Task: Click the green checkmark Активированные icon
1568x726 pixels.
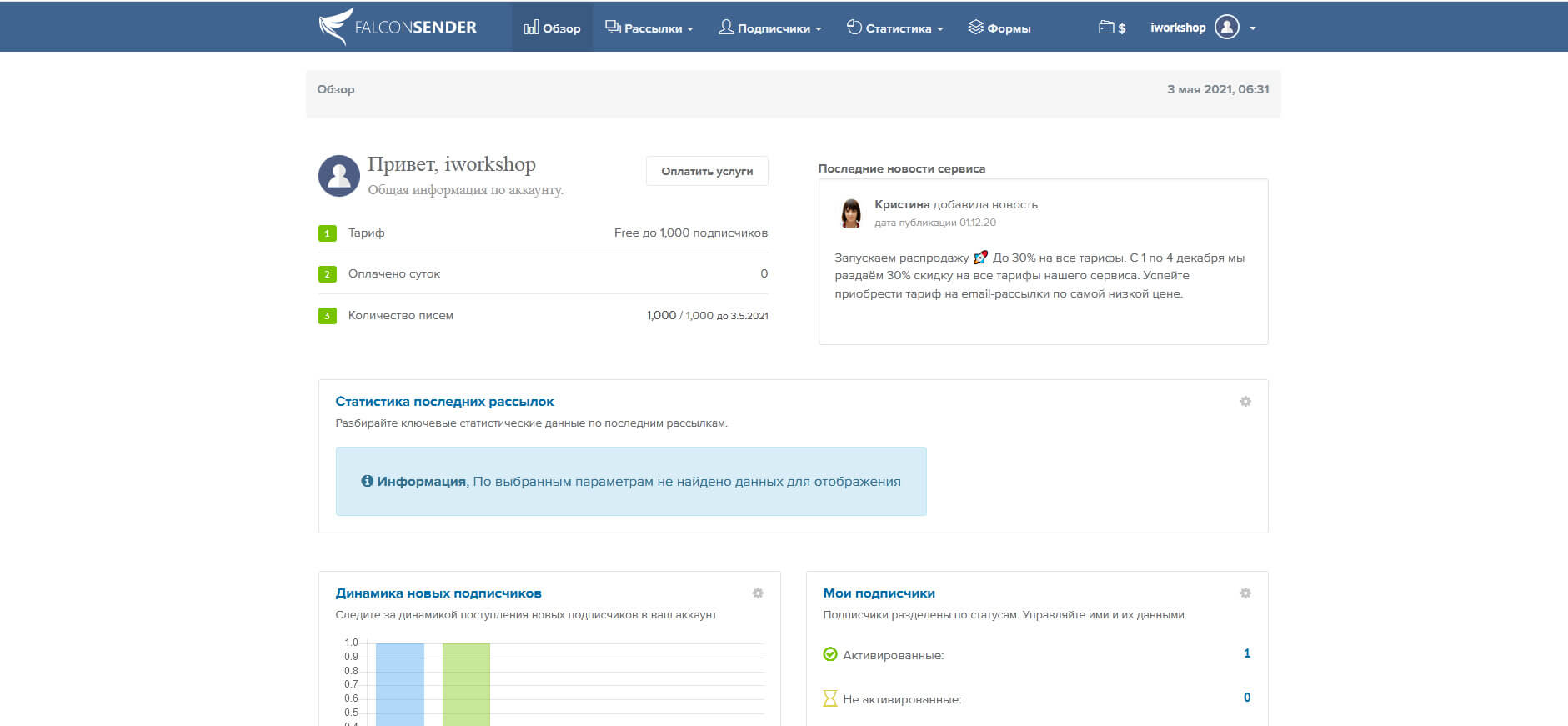Action: point(829,654)
